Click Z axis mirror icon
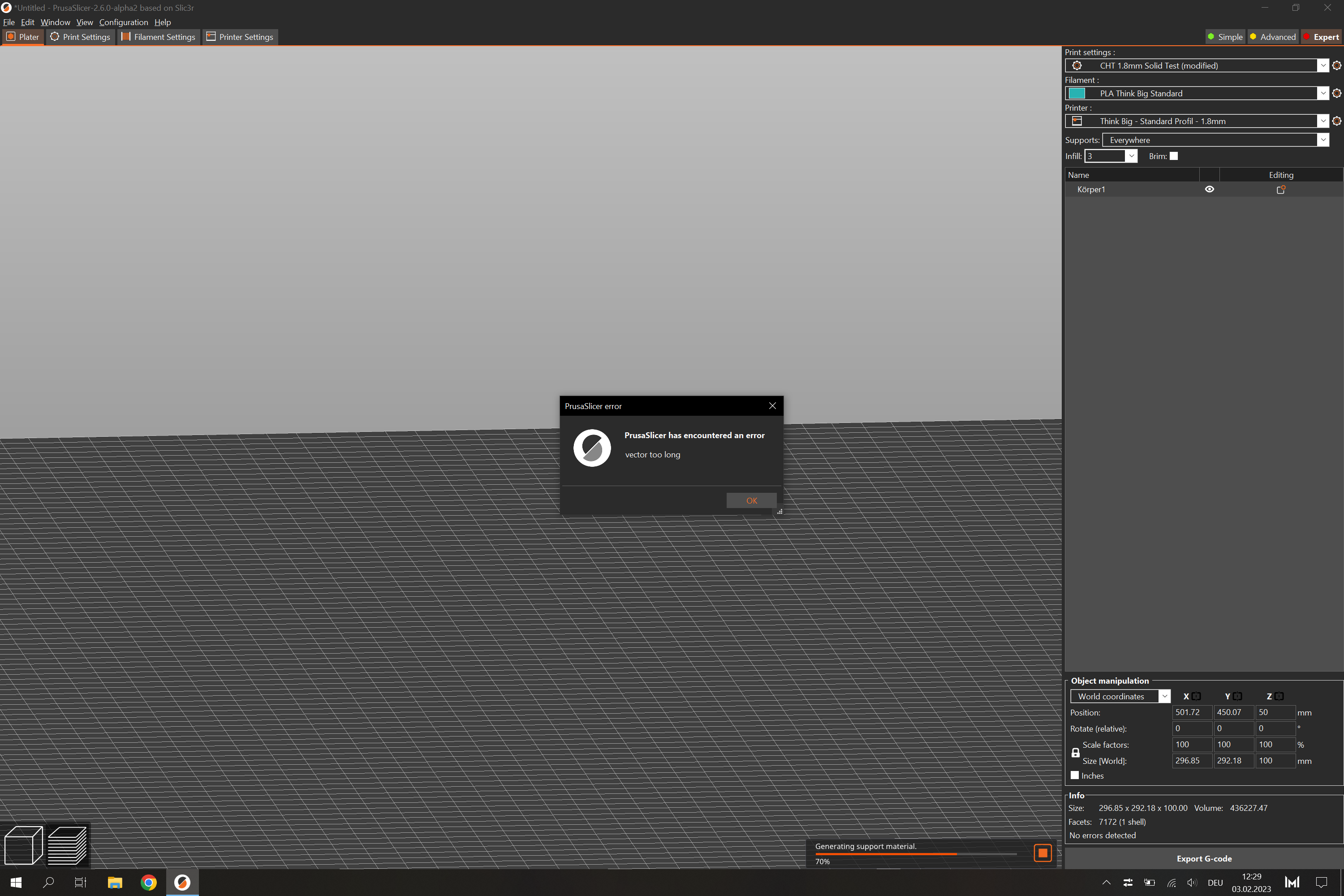Viewport: 1344px width, 896px height. coord(1279,696)
